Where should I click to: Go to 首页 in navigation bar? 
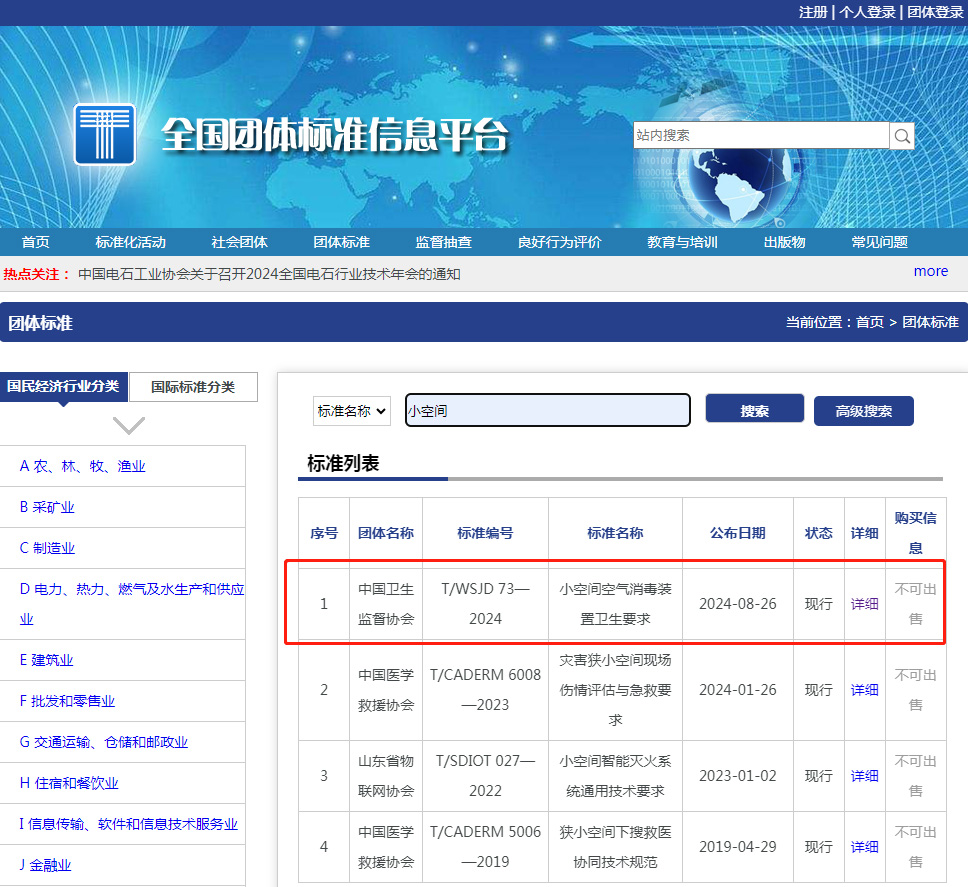point(35,242)
